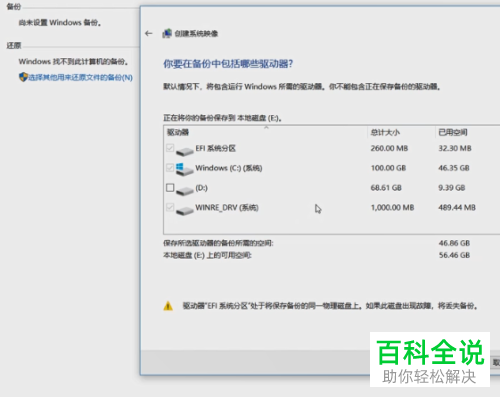Click the 创建系统映像 wizard title icon

coord(167,33)
